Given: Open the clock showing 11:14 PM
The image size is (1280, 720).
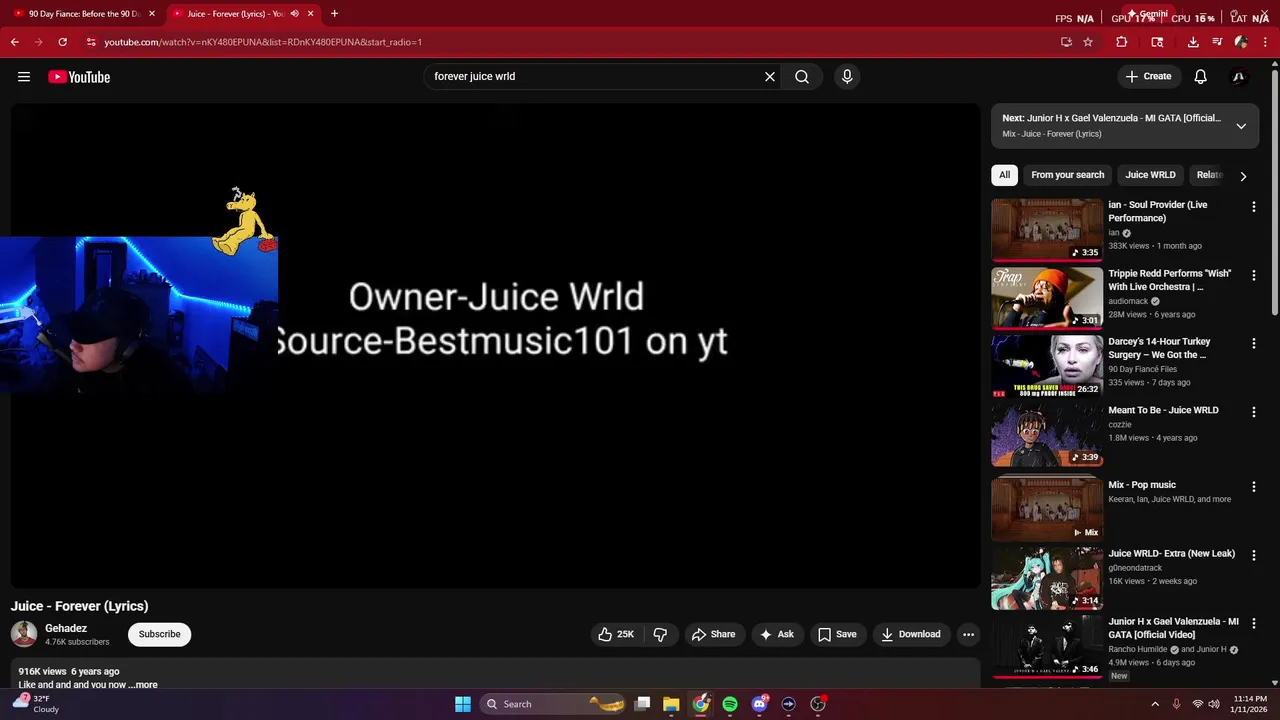Looking at the screenshot, I should 1250,704.
